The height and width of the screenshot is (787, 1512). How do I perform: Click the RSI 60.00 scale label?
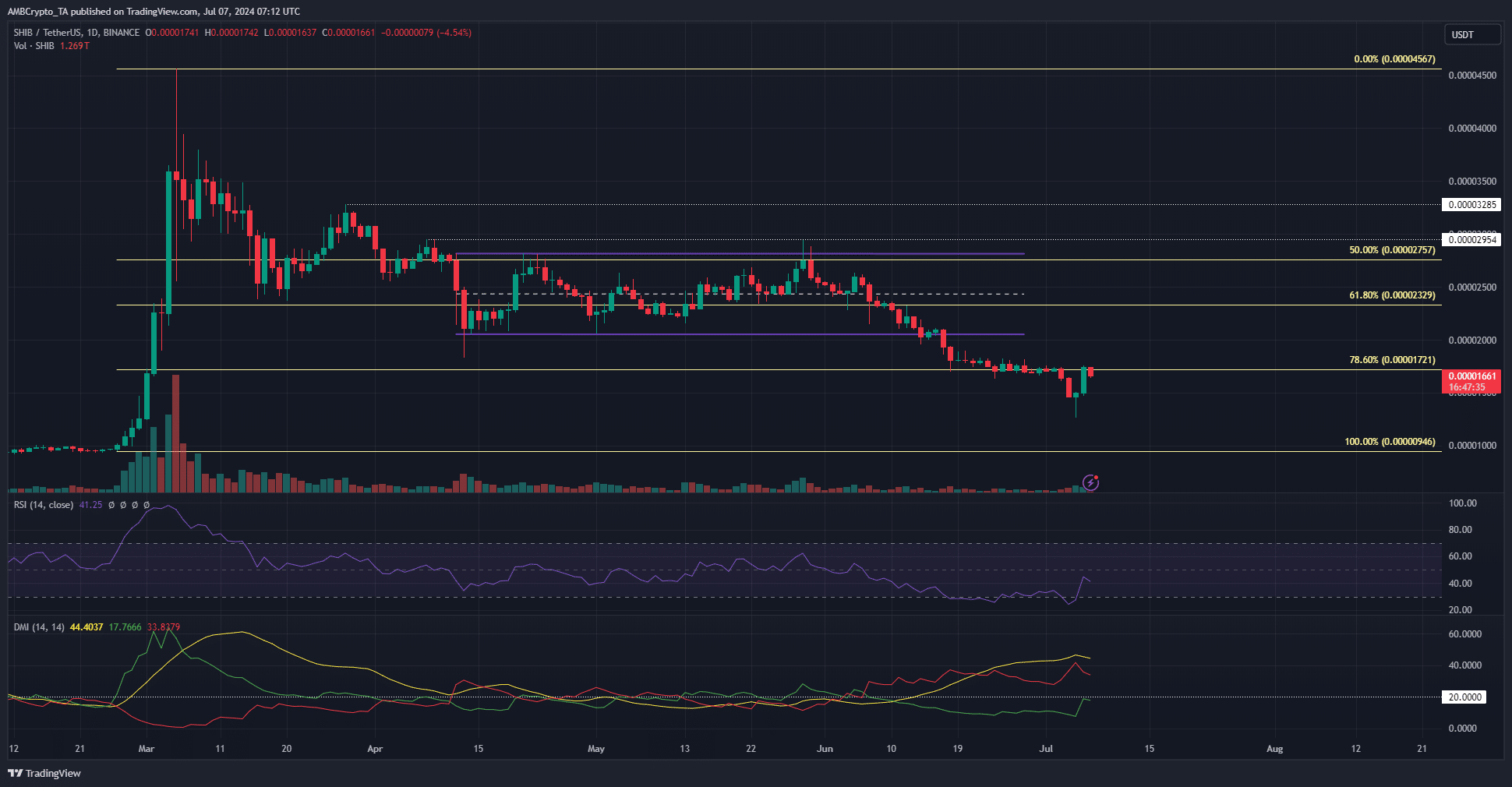pyautogui.click(x=1461, y=556)
